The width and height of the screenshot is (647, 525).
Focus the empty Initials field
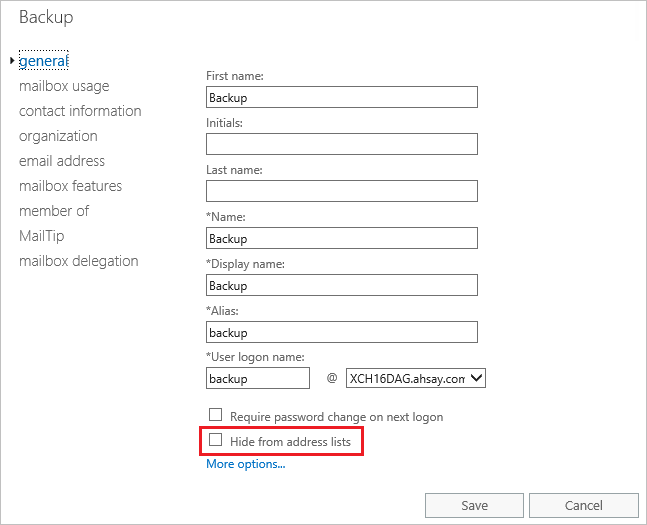(342, 144)
